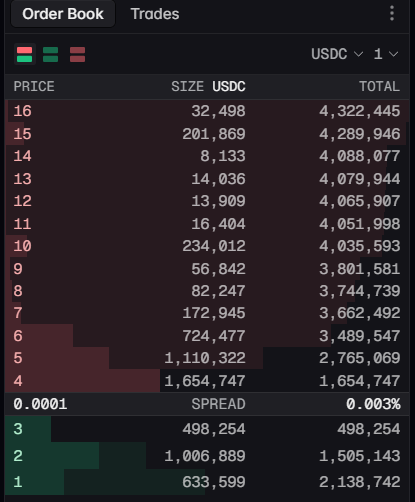
Task: Click ask size 16,404
Action: coord(218,224)
